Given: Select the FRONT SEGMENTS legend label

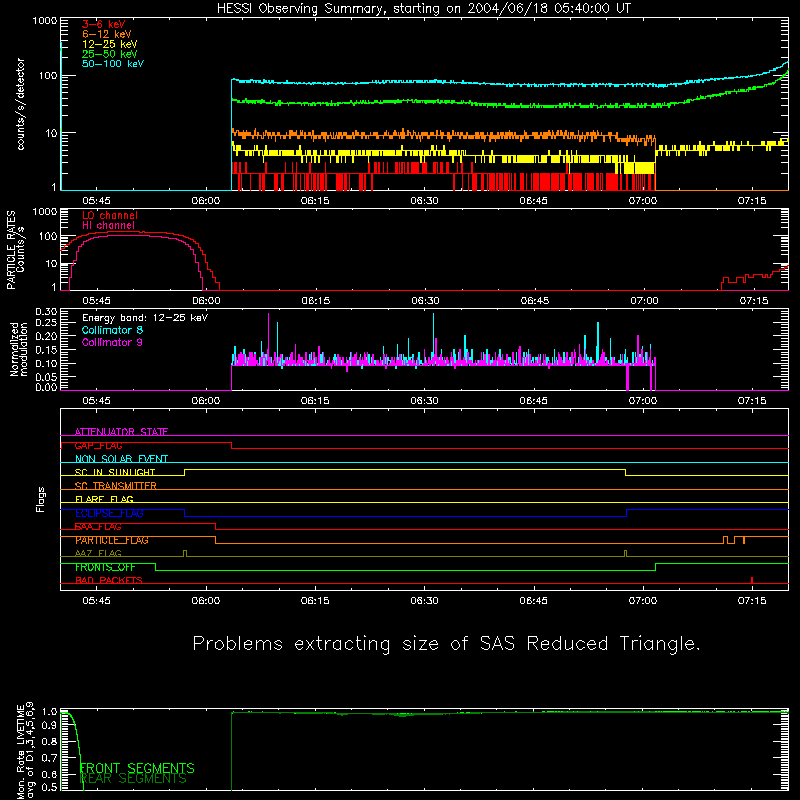Looking at the screenshot, I should 137,768.
